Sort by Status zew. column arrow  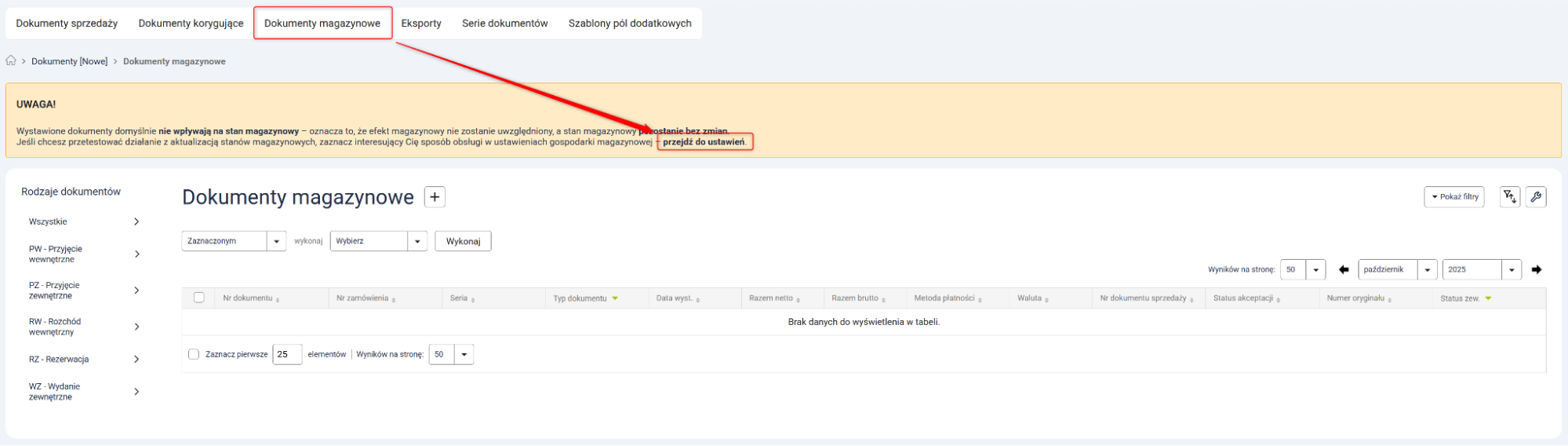tap(1488, 298)
